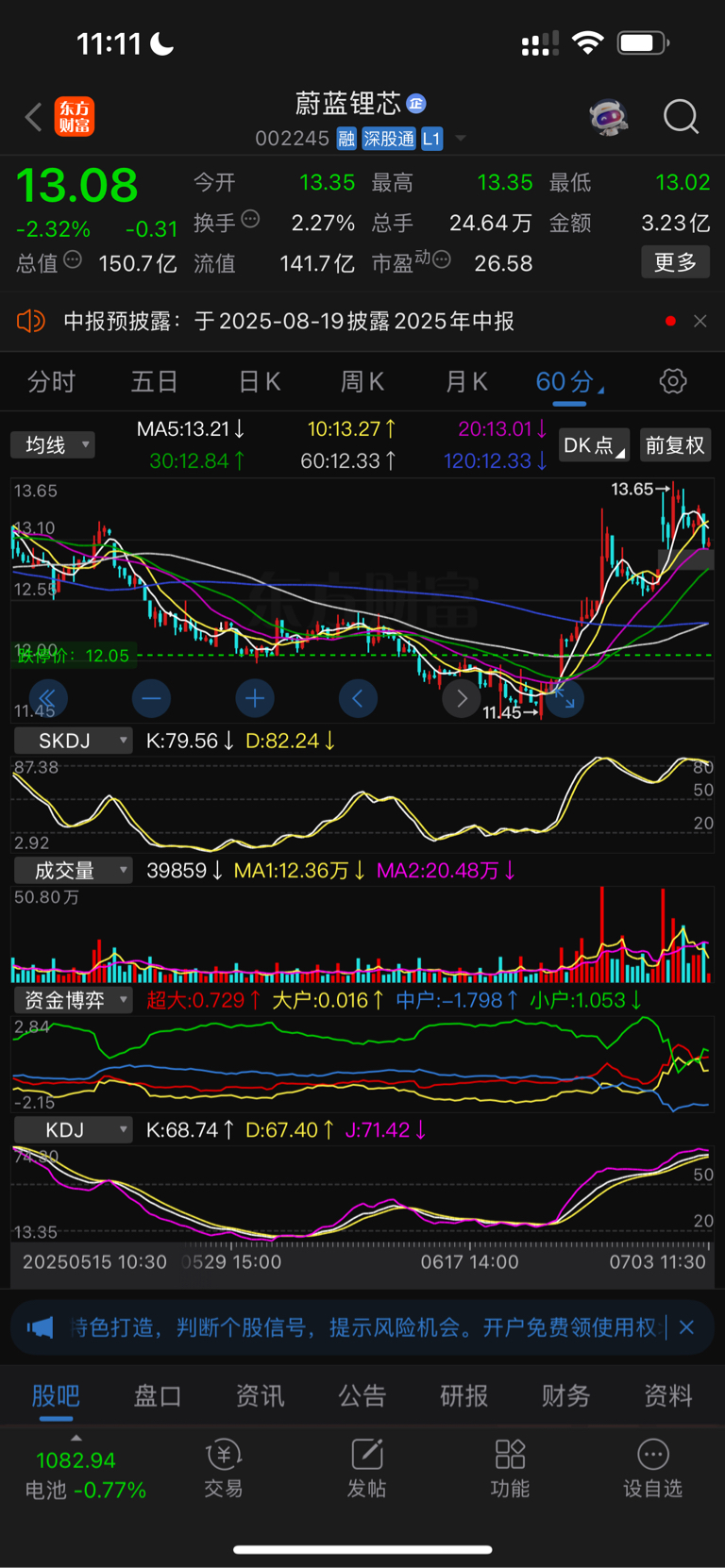Move chart right one step
Viewport: 725px width, 1568px height.
point(462,699)
